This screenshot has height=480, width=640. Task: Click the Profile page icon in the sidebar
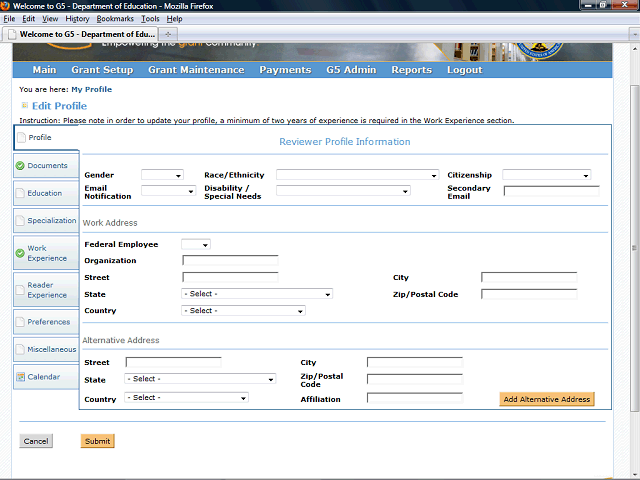pyautogui.click(x=21, y=137)
